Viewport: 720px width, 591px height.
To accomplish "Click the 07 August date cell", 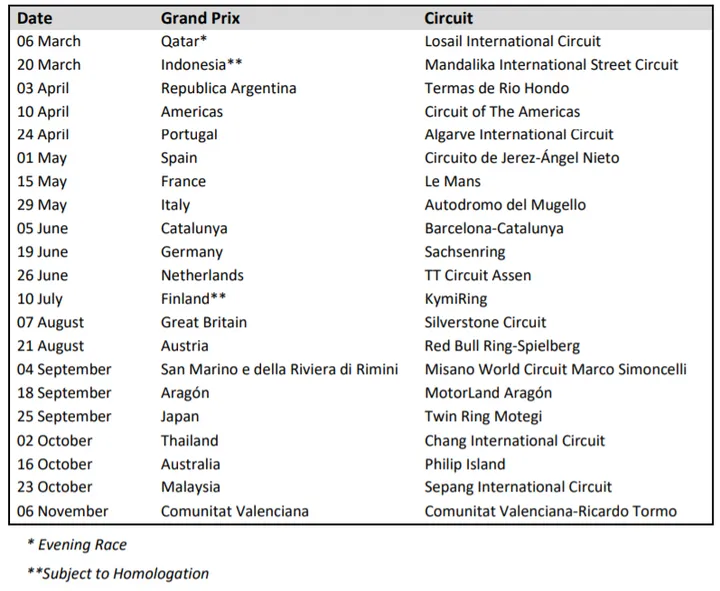I will [x=51, y=322].
